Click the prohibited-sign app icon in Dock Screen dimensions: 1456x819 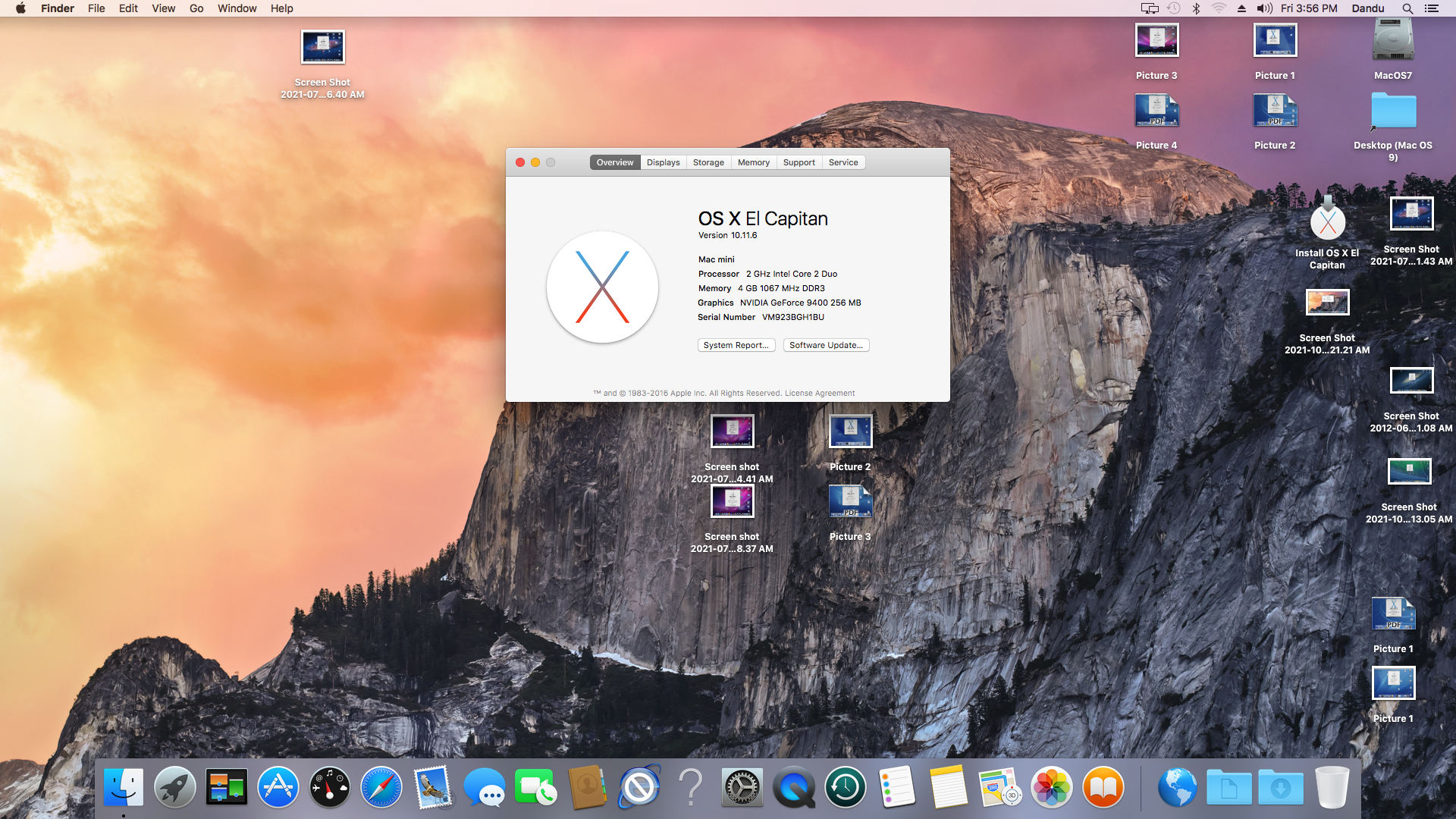tap(639, 787)
